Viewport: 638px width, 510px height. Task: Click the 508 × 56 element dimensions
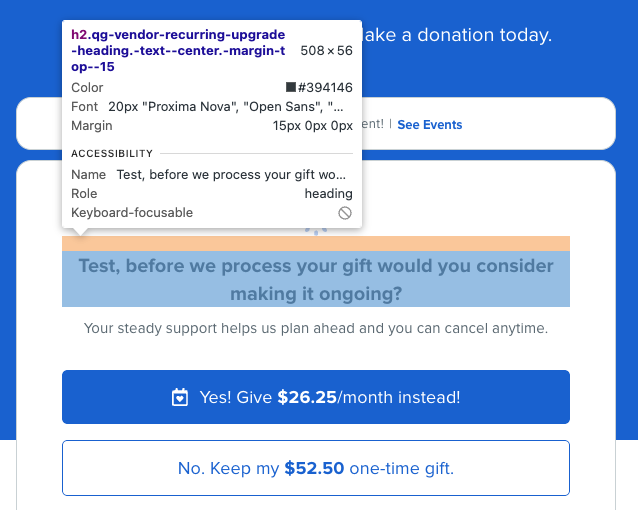[326, 50]
